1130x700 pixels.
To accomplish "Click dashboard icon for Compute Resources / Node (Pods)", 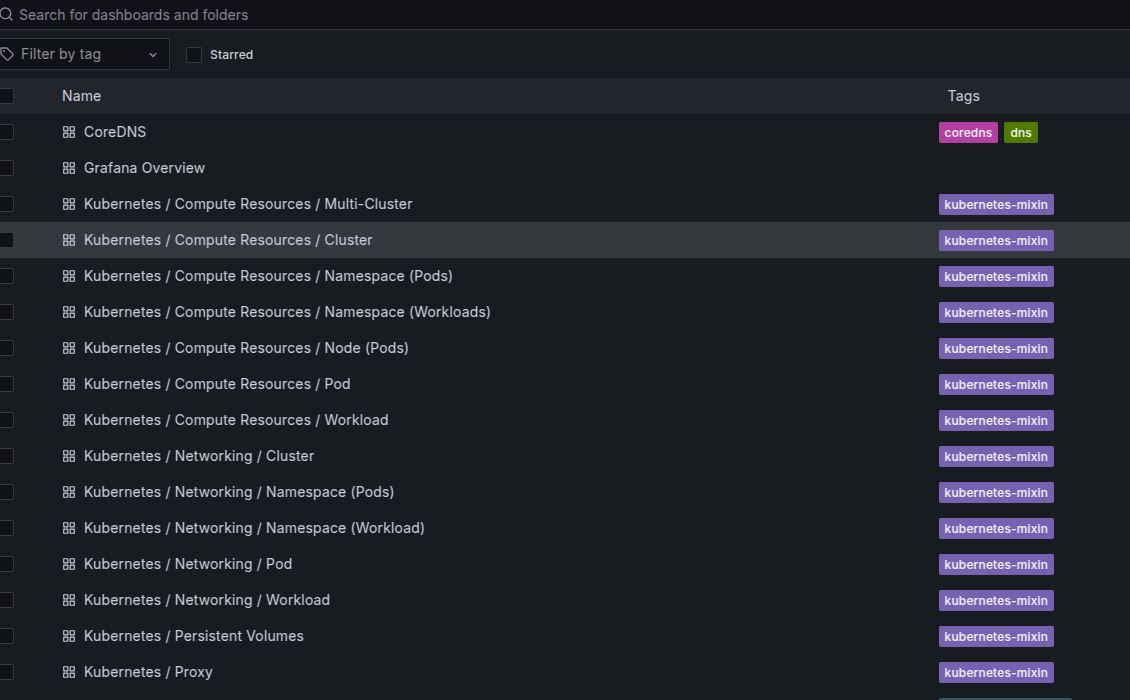I will coord(69,348).
